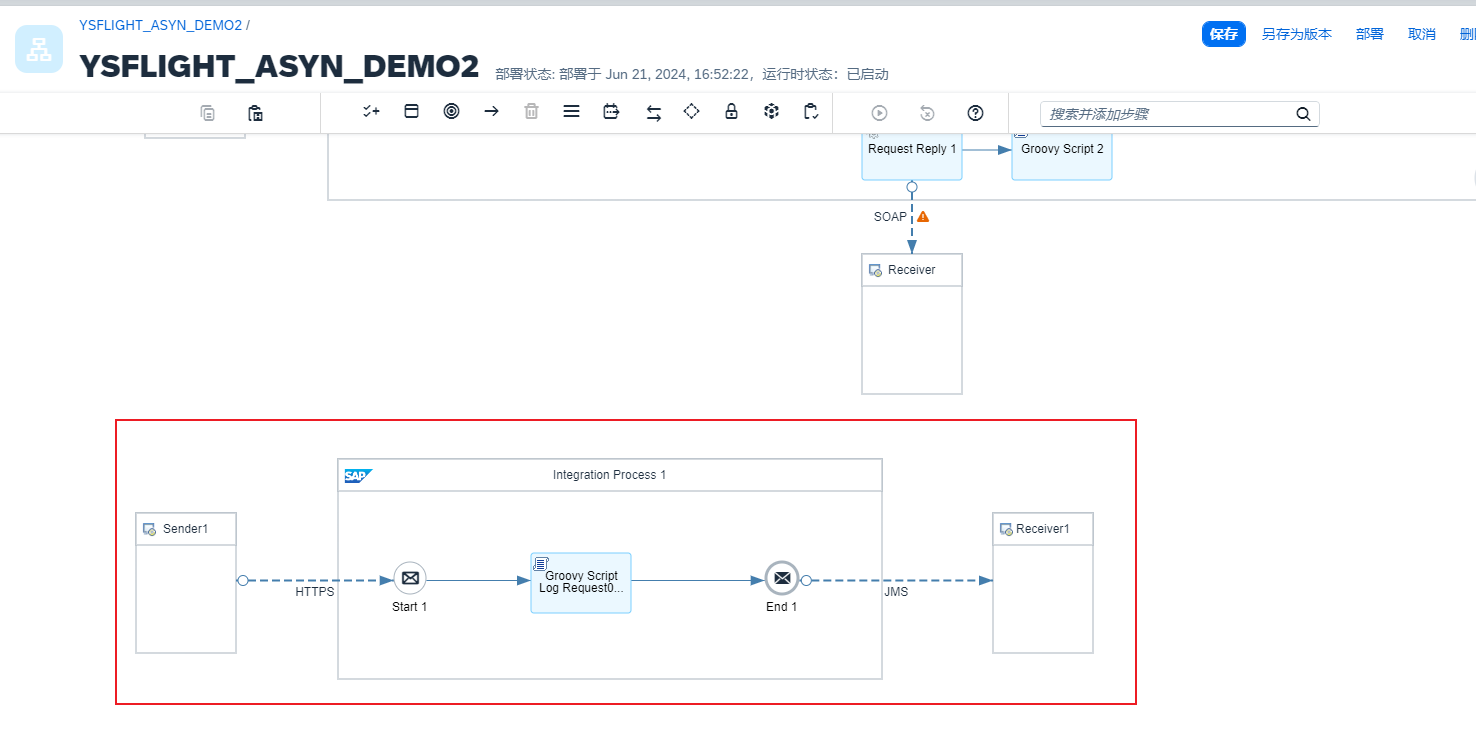Click the 取消 cancel button
The image size is (1476, 741).
(x=1421, y=34)
